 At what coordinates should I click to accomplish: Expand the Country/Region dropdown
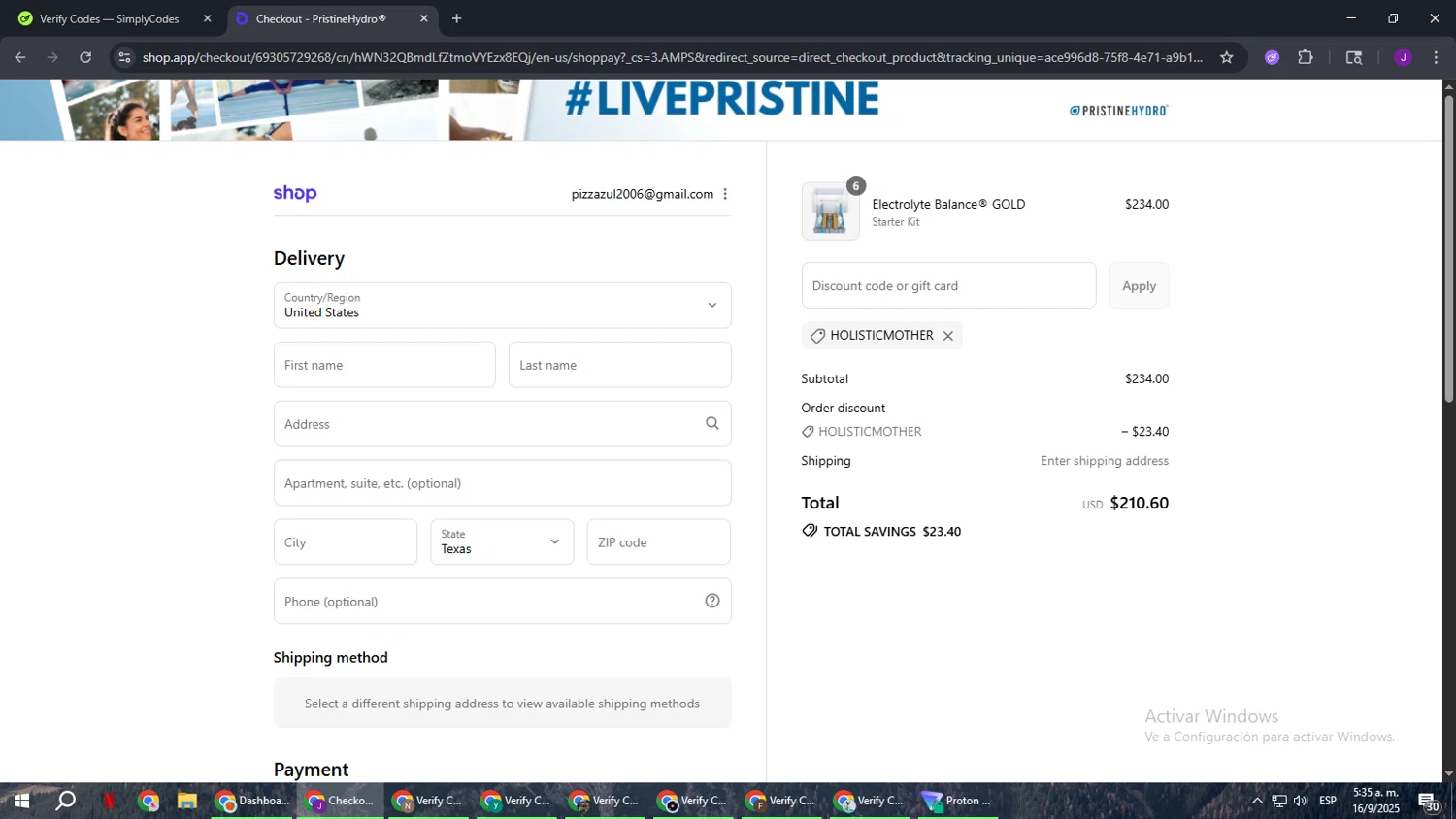point(502,306)
